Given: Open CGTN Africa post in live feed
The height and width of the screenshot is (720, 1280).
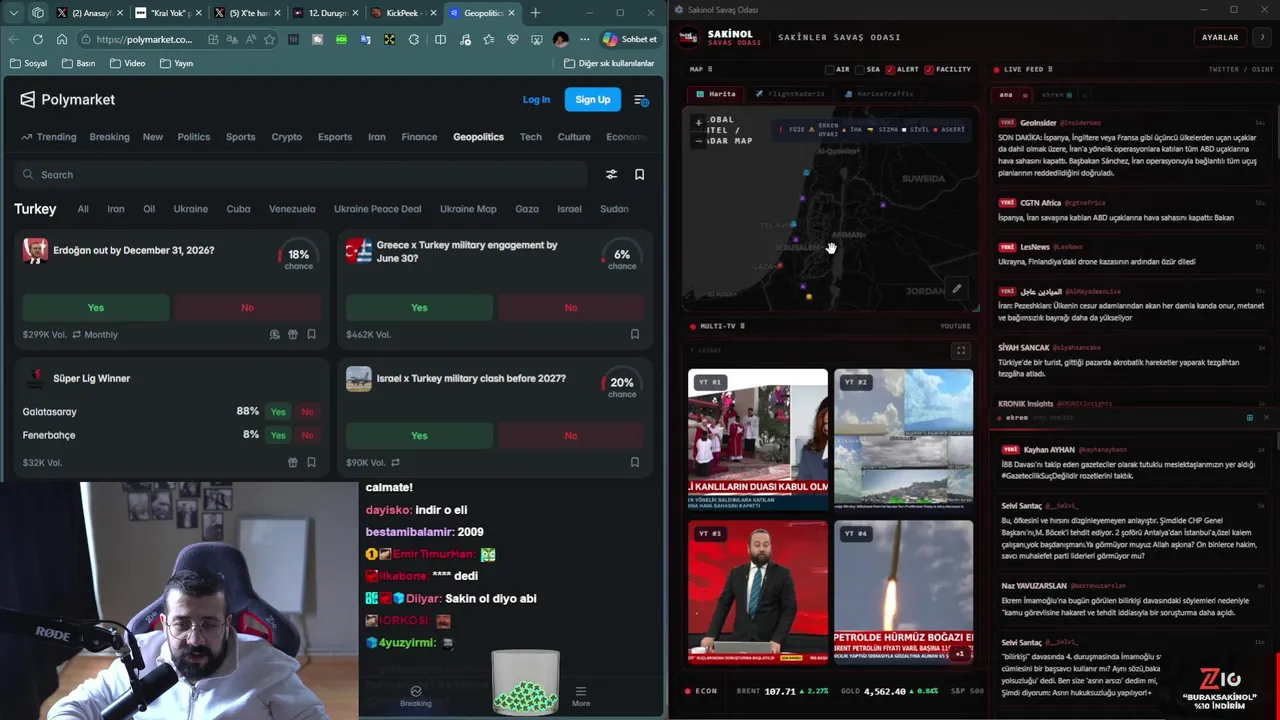Looking at the screenshot, I should coord(1131,209).
